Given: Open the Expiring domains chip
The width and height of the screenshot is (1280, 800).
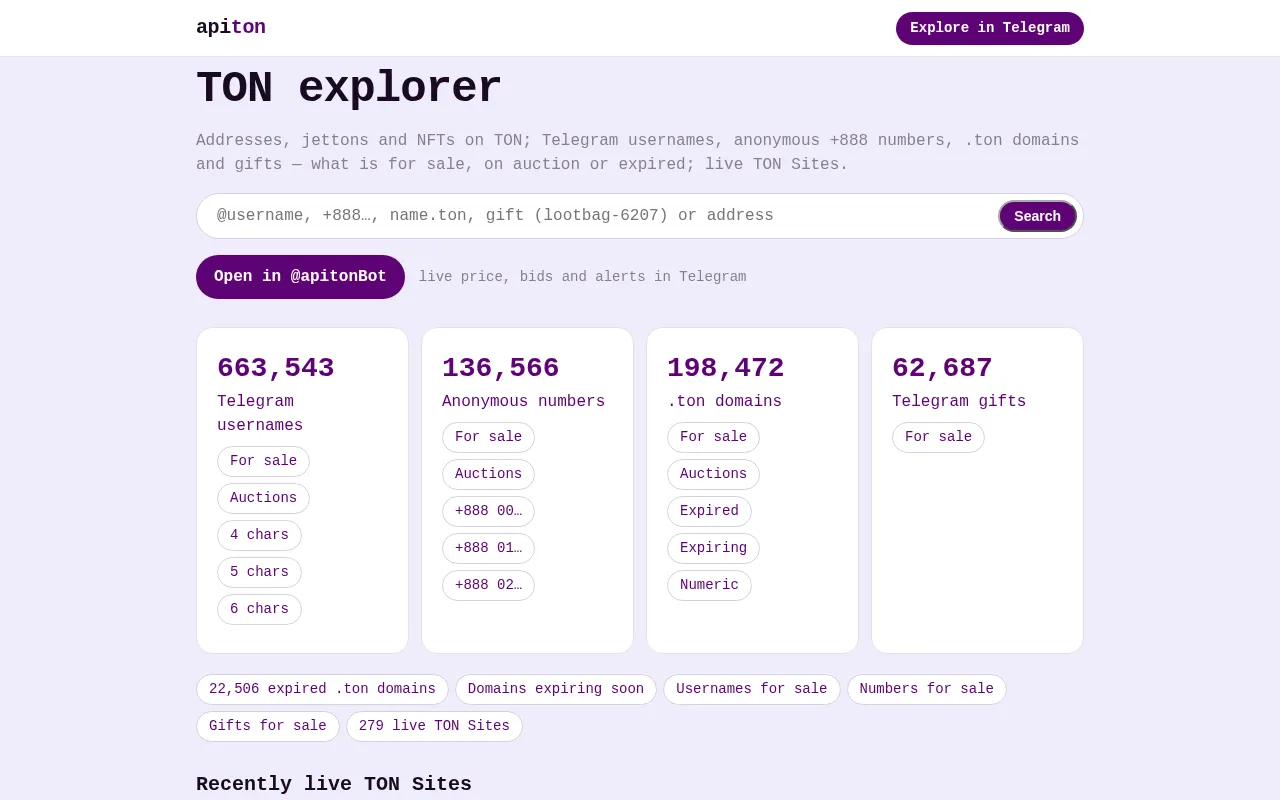Looking at the screenshot, I should (713, 548).
